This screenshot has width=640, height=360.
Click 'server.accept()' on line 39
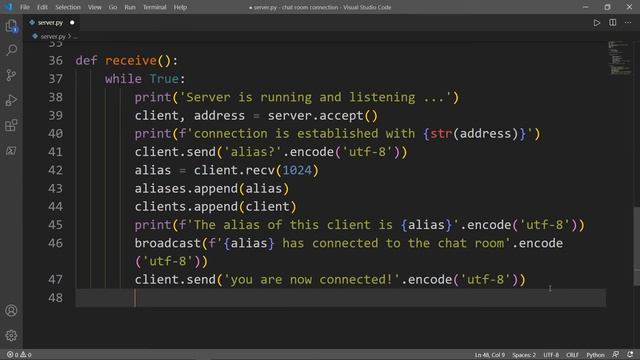tap(323, 116)
